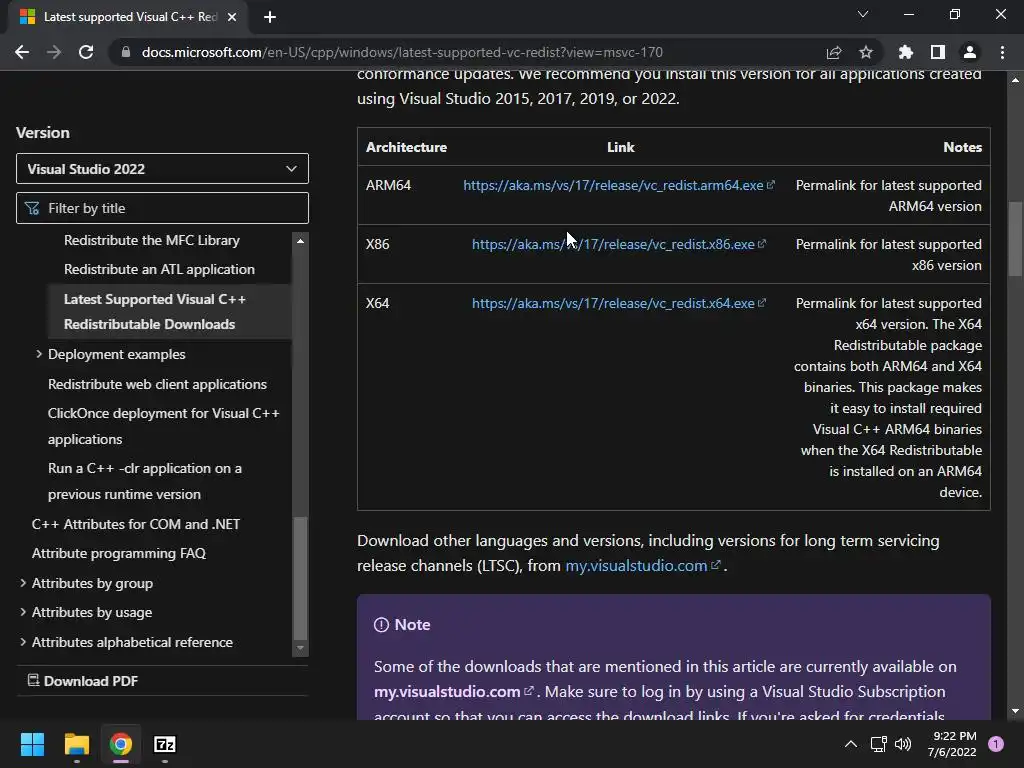Image resolution: width=1024 pixels, height=768 pixels.
Task: Share this page icon in address bar
Action: point(834,52)
